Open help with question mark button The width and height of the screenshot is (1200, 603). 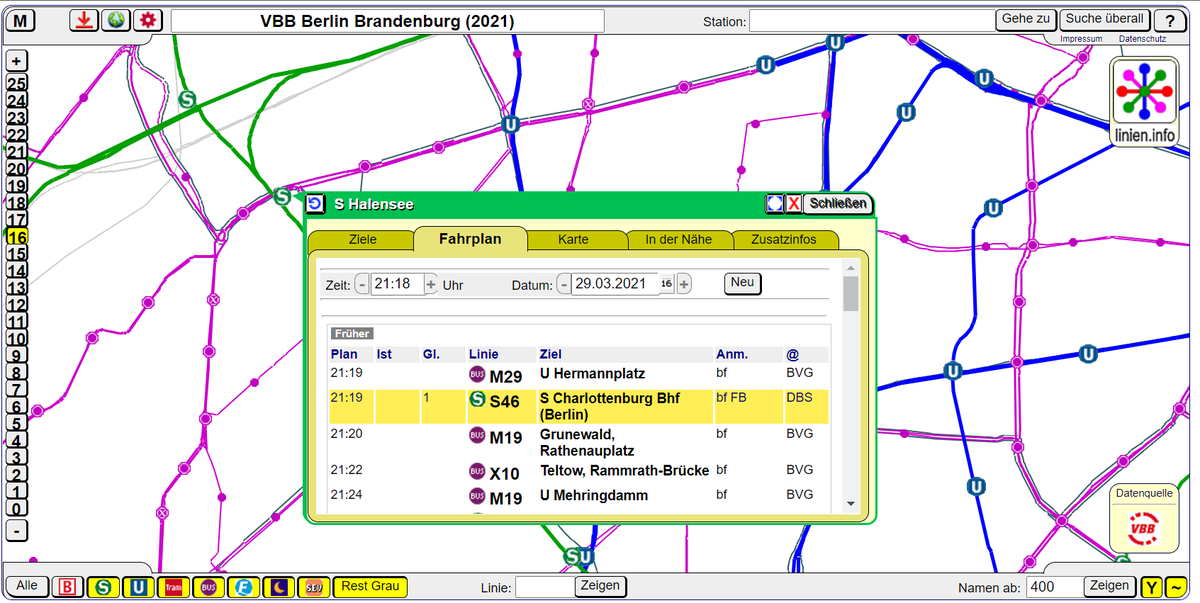tap(1169, 21)
